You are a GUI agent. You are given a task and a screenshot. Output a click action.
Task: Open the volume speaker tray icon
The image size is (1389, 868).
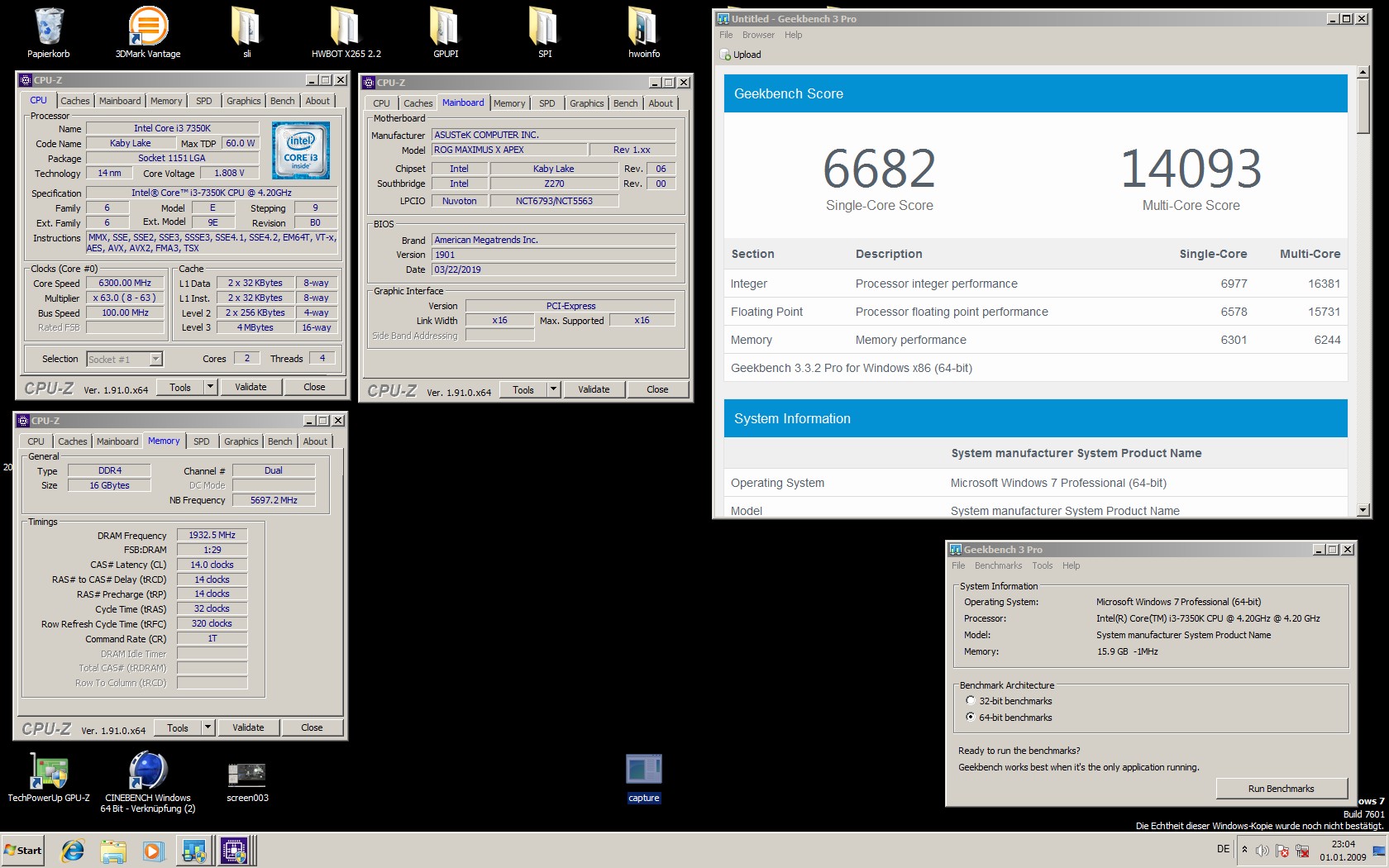1263,851
